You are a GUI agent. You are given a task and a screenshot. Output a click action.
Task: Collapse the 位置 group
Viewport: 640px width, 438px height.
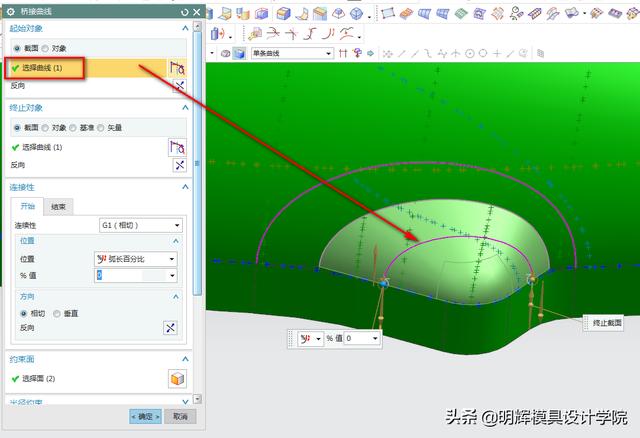click(176, 240)
